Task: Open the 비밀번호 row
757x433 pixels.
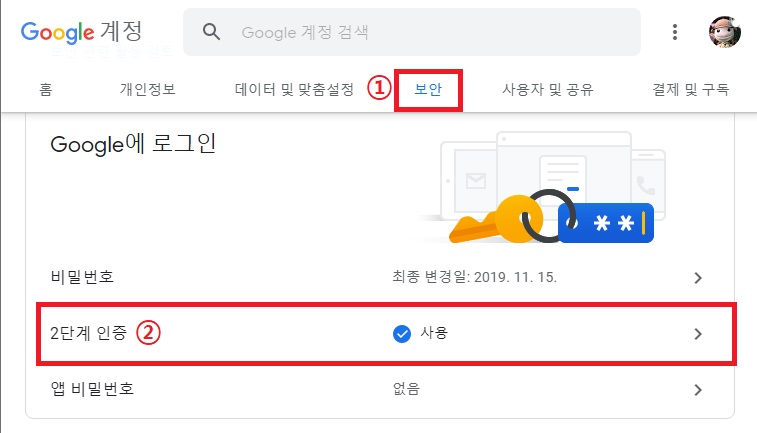Action: 380,277
